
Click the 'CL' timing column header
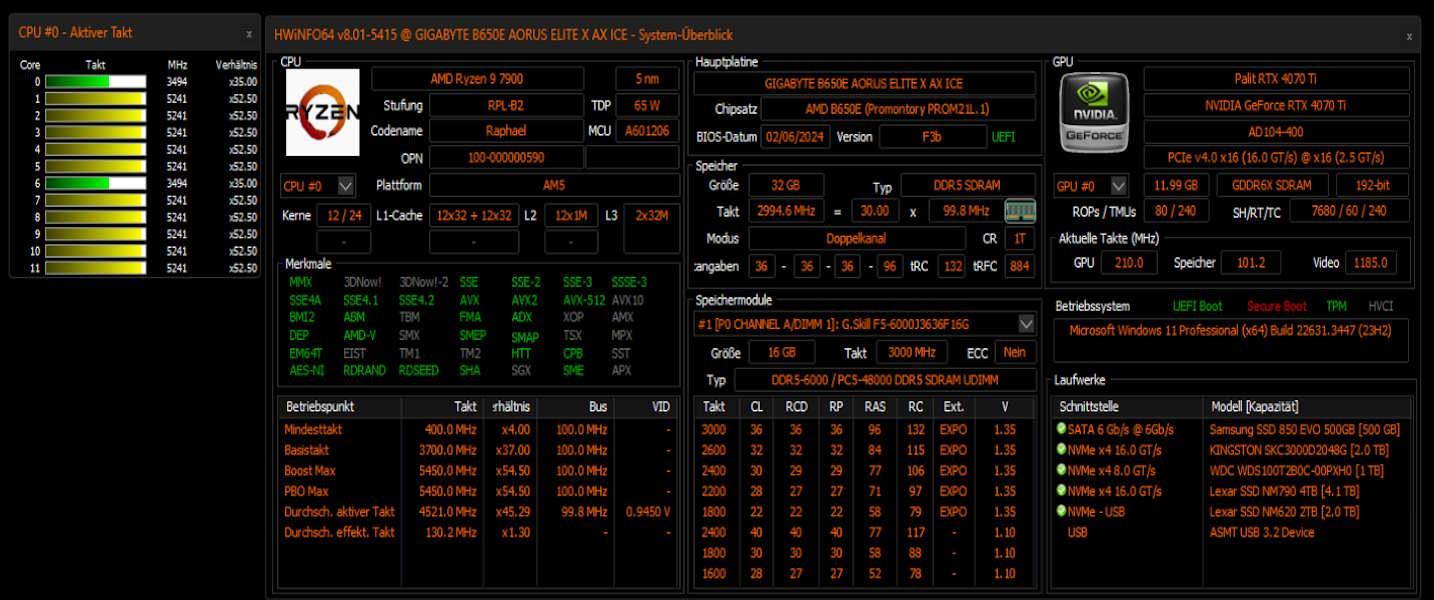(756, 407)
